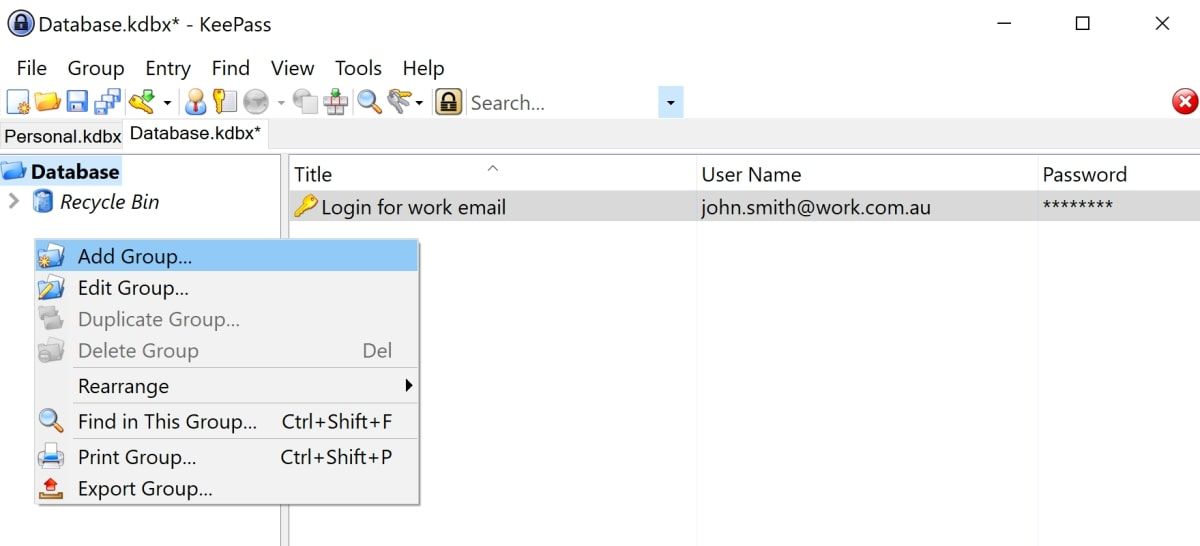Click the Copy URL toolbar icon

(x=306, y=102)
